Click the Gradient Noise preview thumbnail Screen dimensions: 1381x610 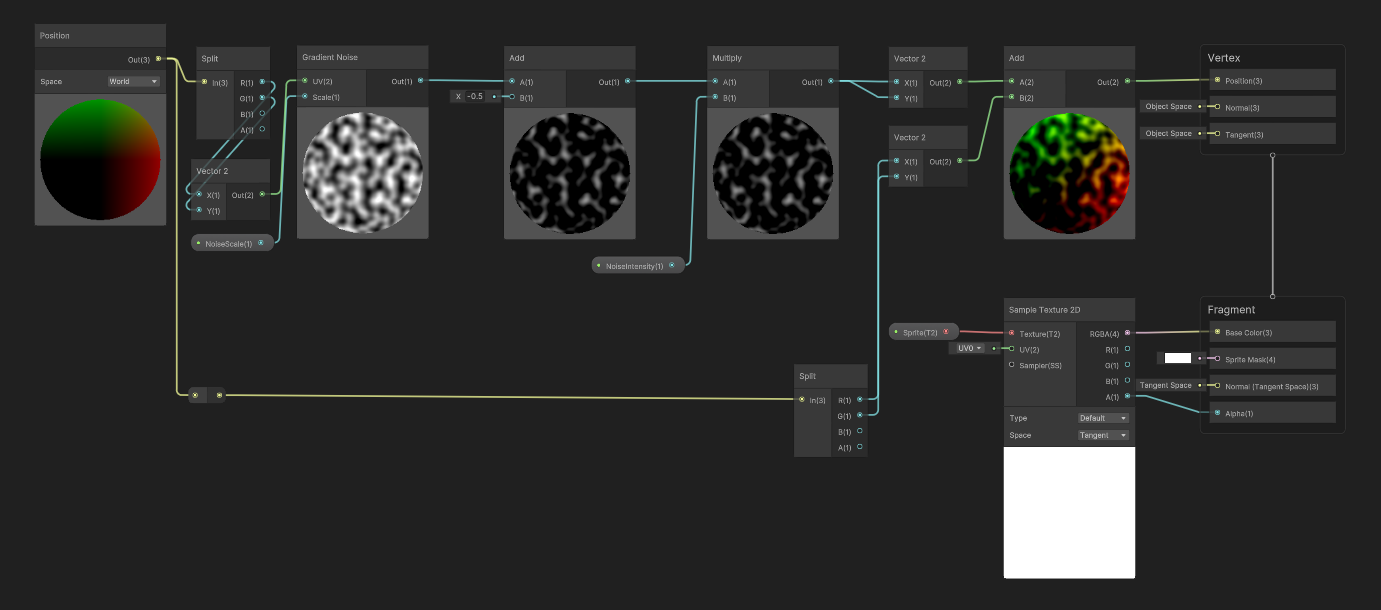pos(363,173)
